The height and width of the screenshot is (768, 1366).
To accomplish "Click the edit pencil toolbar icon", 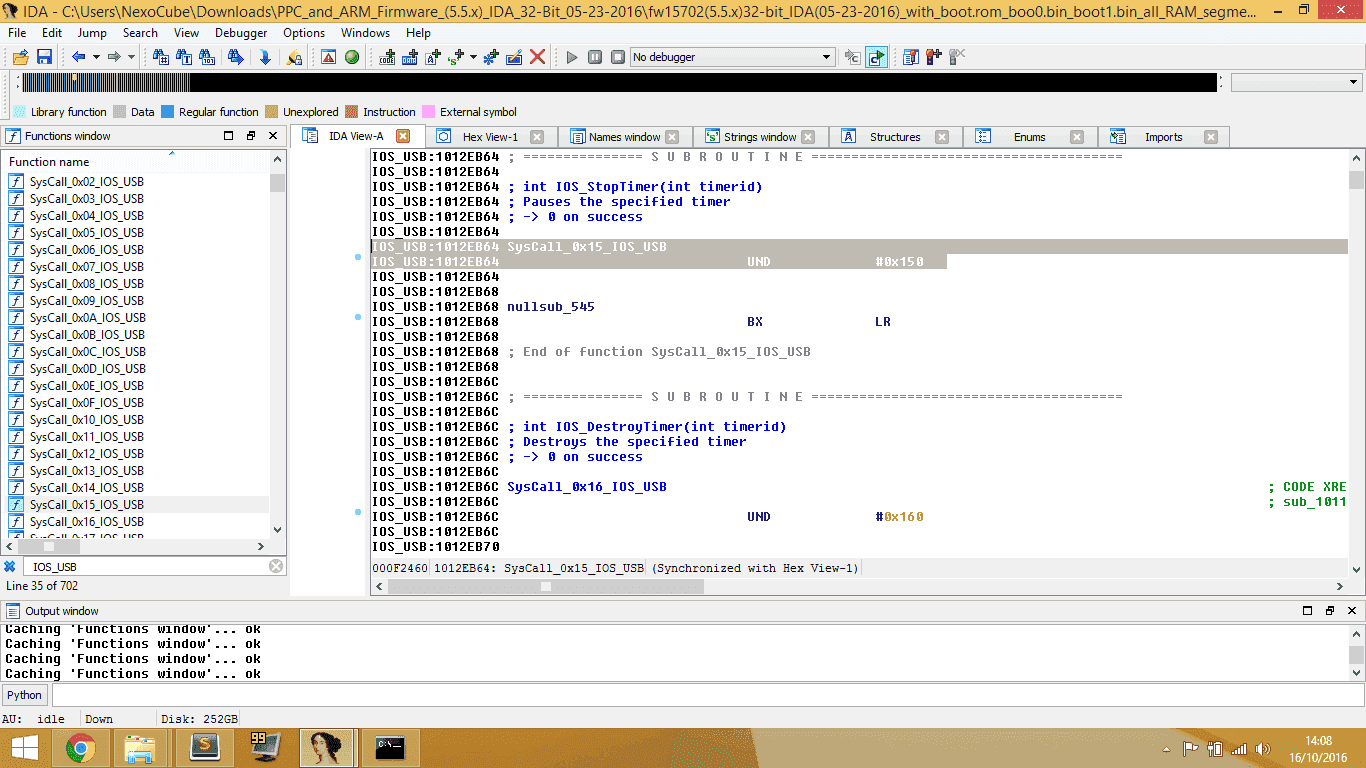I will click(514, 57).
